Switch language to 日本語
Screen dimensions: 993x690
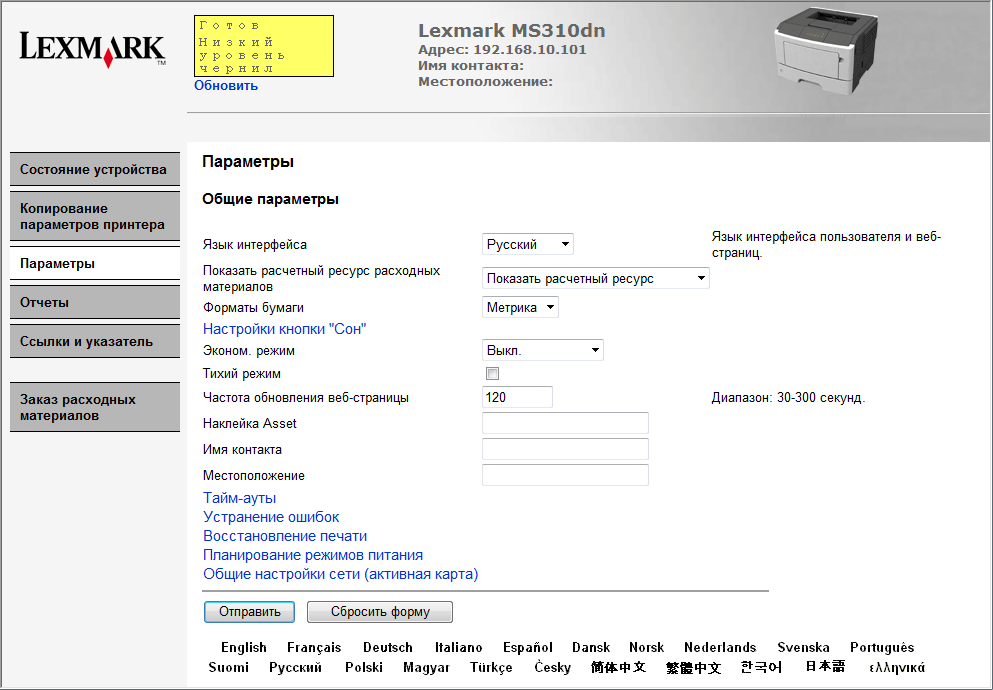point(825,666)
